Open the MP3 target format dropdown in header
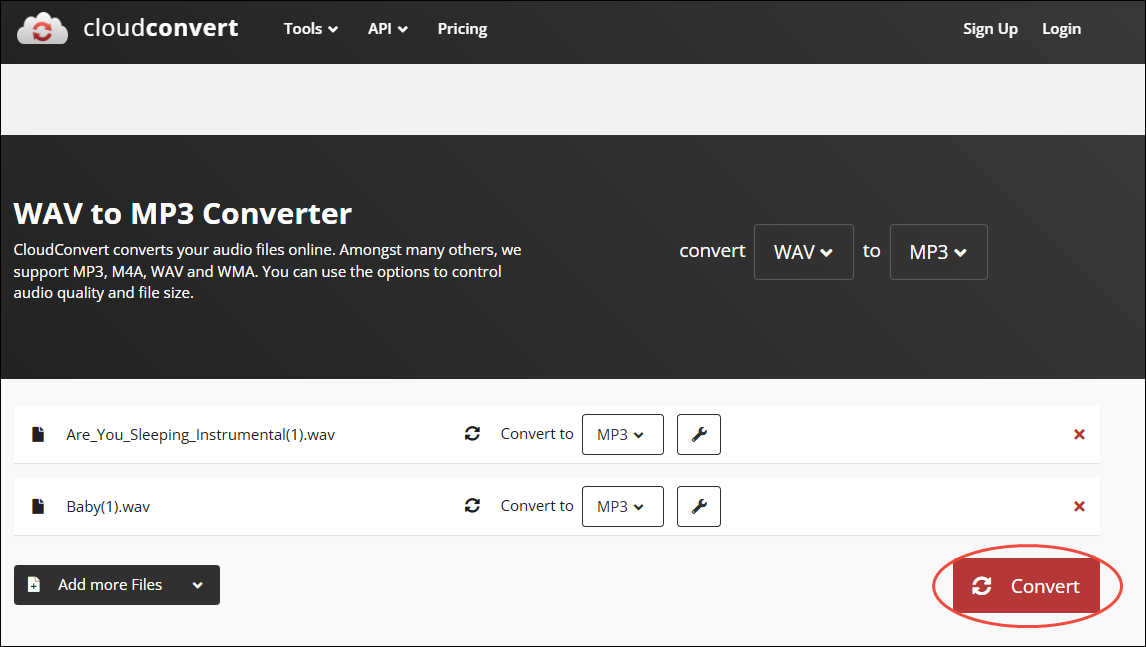This screenshot has width=1146, height=647. [x=938, y=251]
